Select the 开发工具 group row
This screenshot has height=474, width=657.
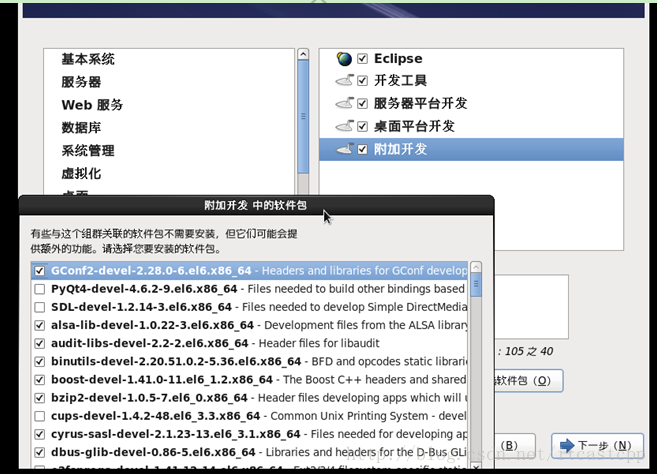pyautogui.click(x=471, y=80)
